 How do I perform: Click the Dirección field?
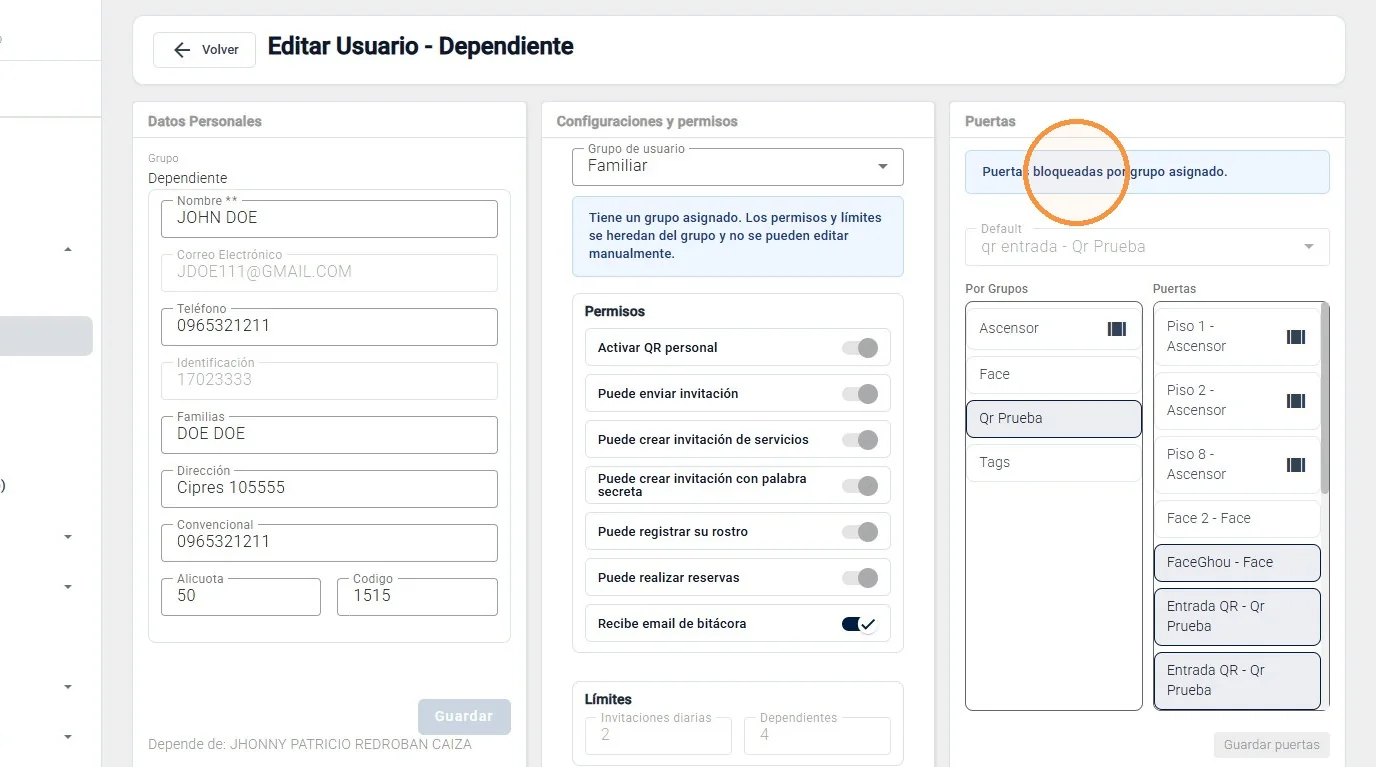point(329,489)
